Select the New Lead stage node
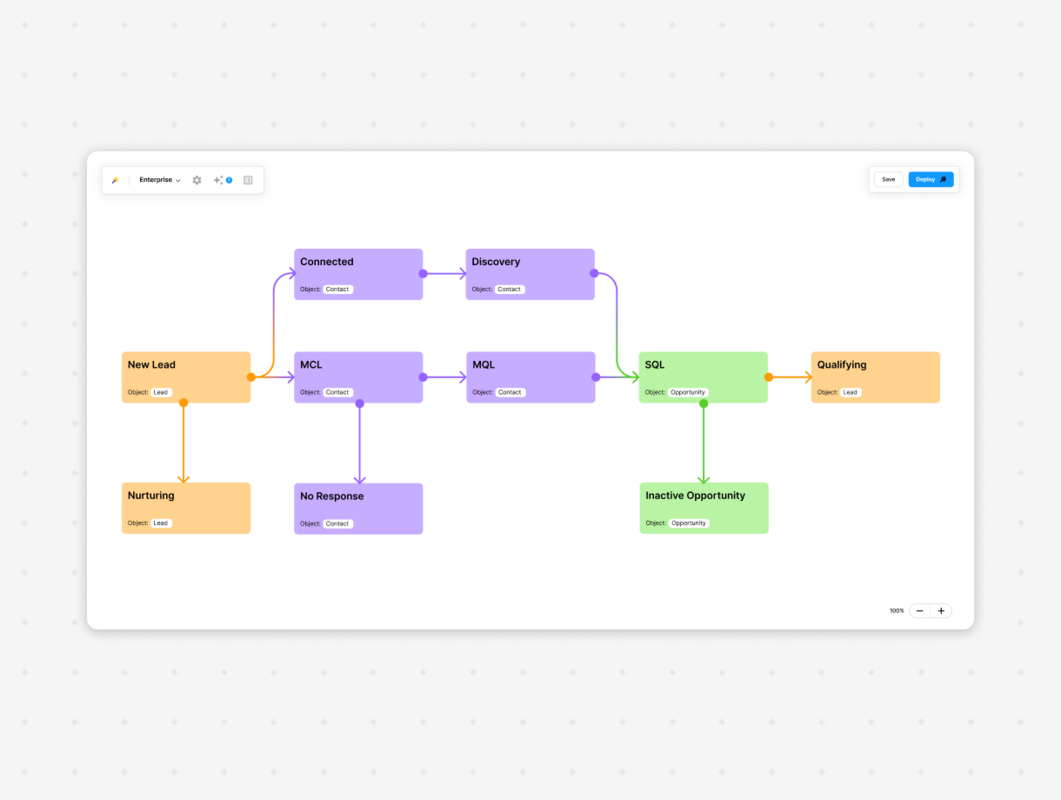 coord(186,377)
